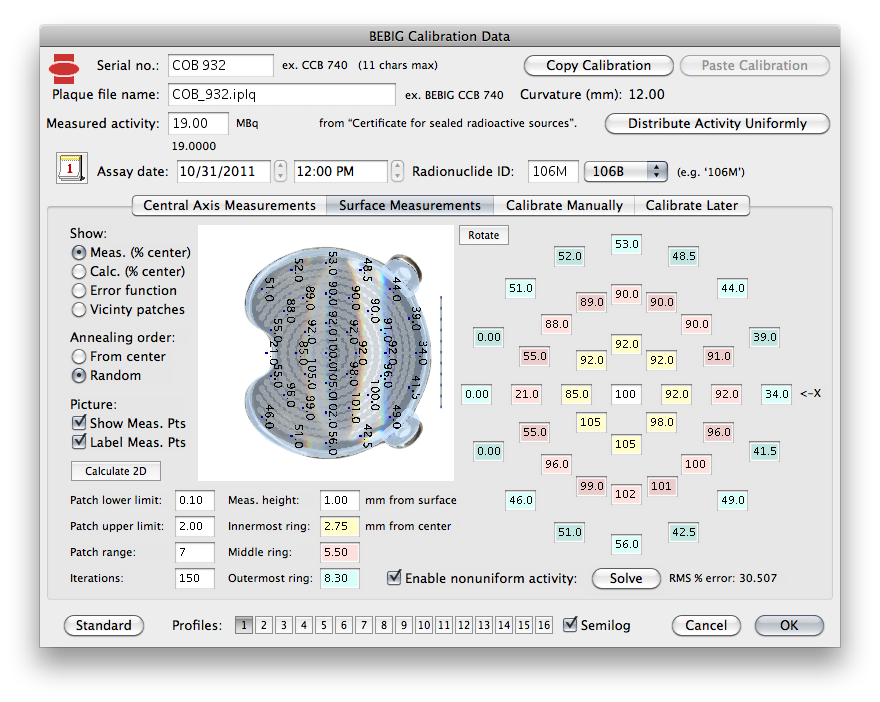880x702 pixels.
Task: Click the assay date stepper arrows
Action: pos(280,171)
